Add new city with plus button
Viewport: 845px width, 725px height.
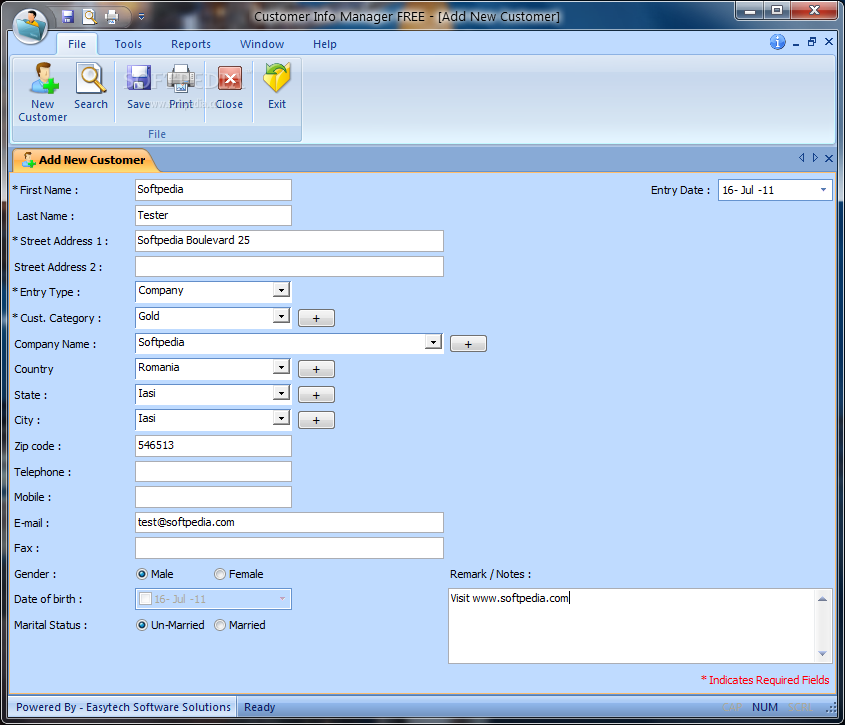(316, 420)
